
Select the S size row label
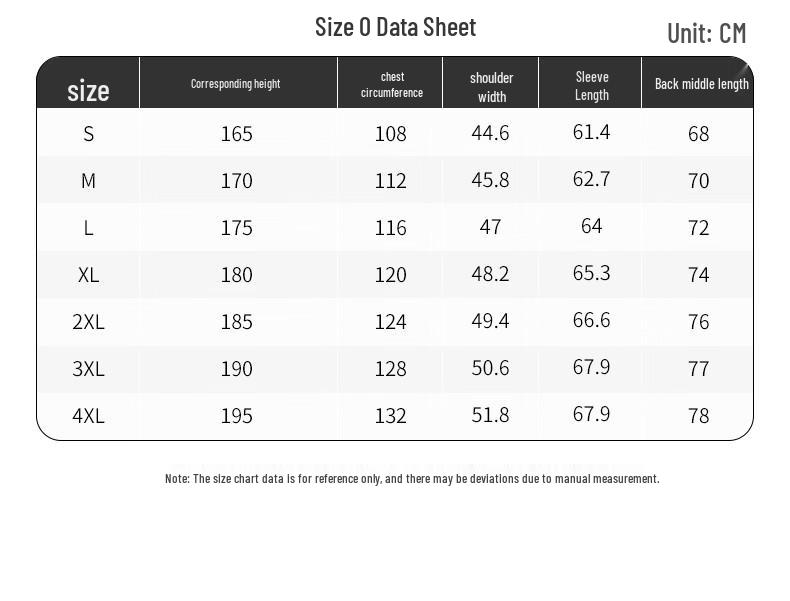tap(88, 133)
